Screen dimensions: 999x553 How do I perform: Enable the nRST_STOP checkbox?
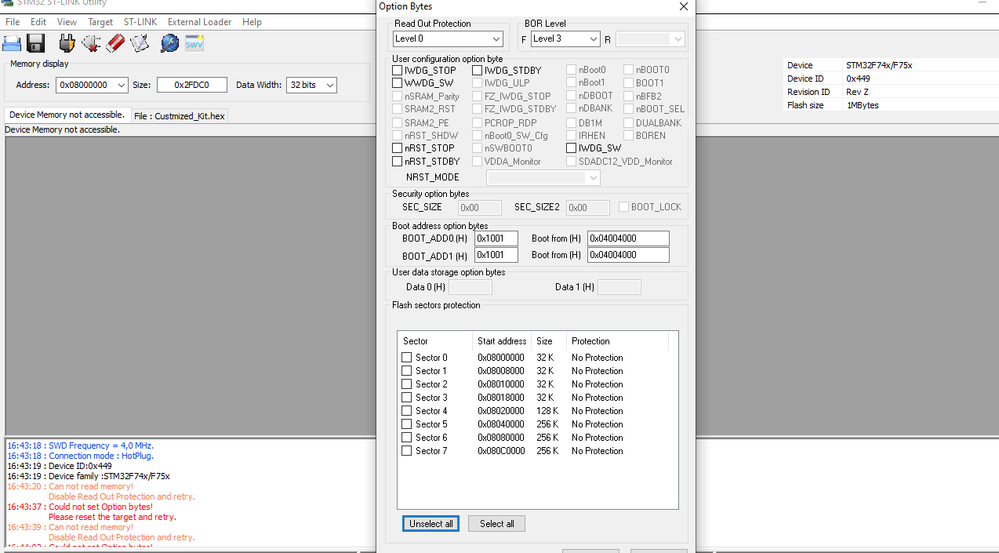pyautogui.click(x=397, y=148)
